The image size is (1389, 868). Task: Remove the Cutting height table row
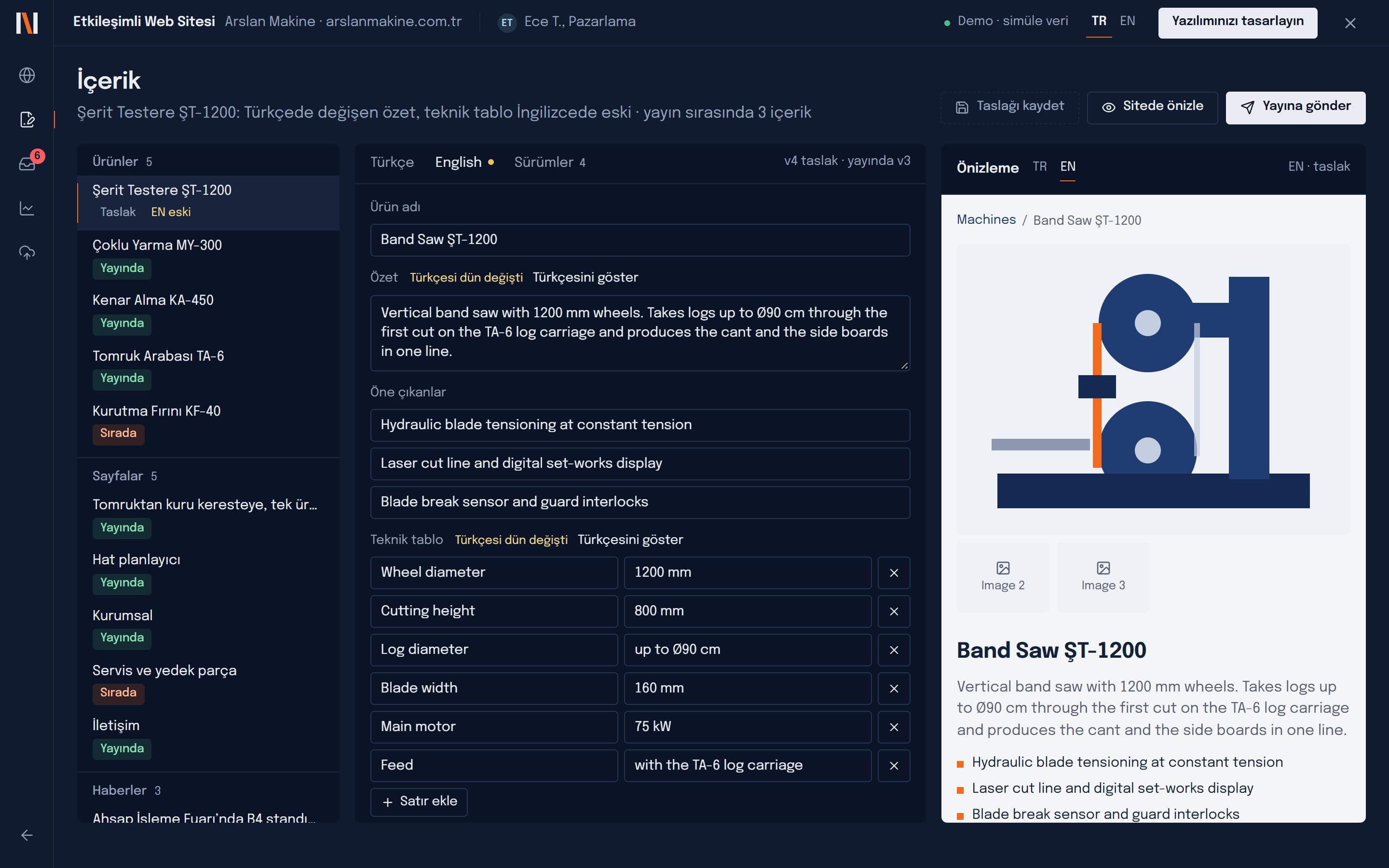point(894,611)
